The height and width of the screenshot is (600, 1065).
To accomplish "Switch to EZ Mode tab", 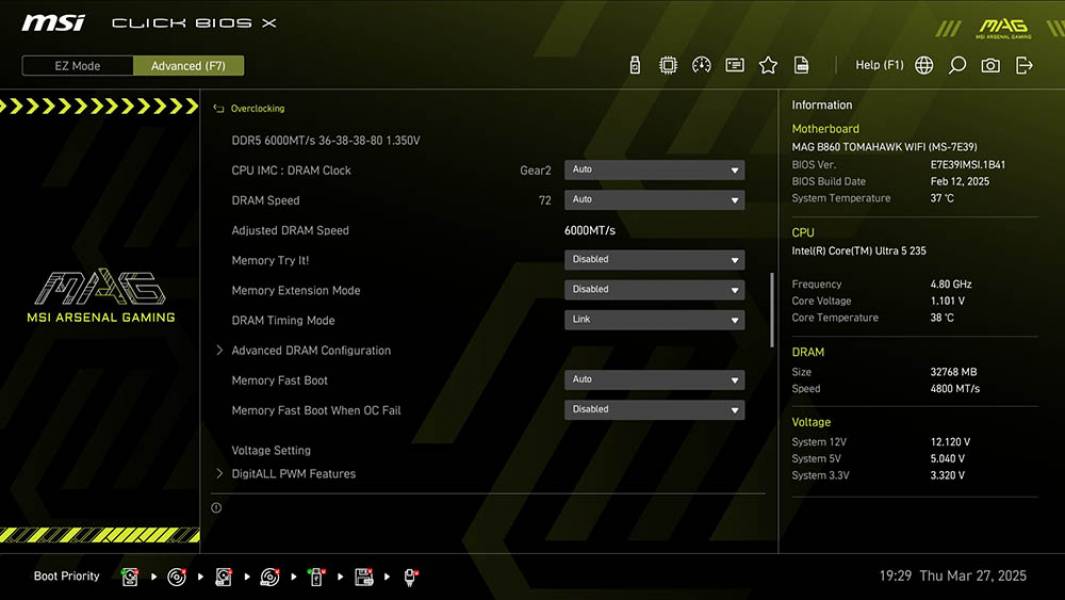I will click(77, 66).
